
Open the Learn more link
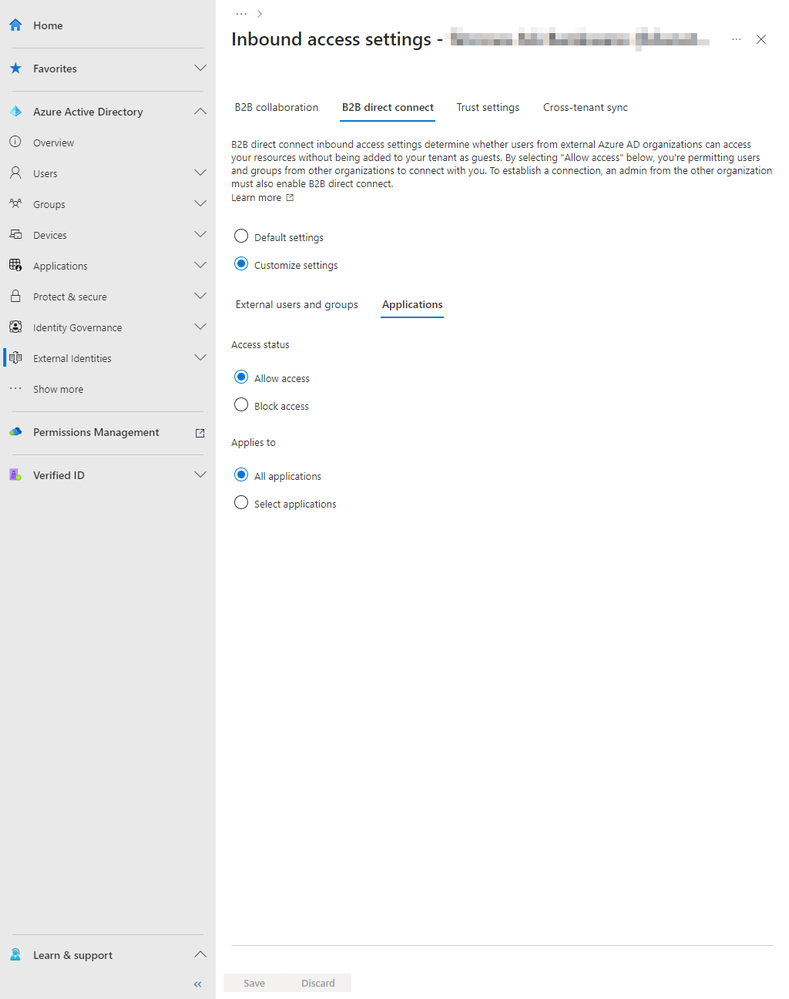point(256,198)
